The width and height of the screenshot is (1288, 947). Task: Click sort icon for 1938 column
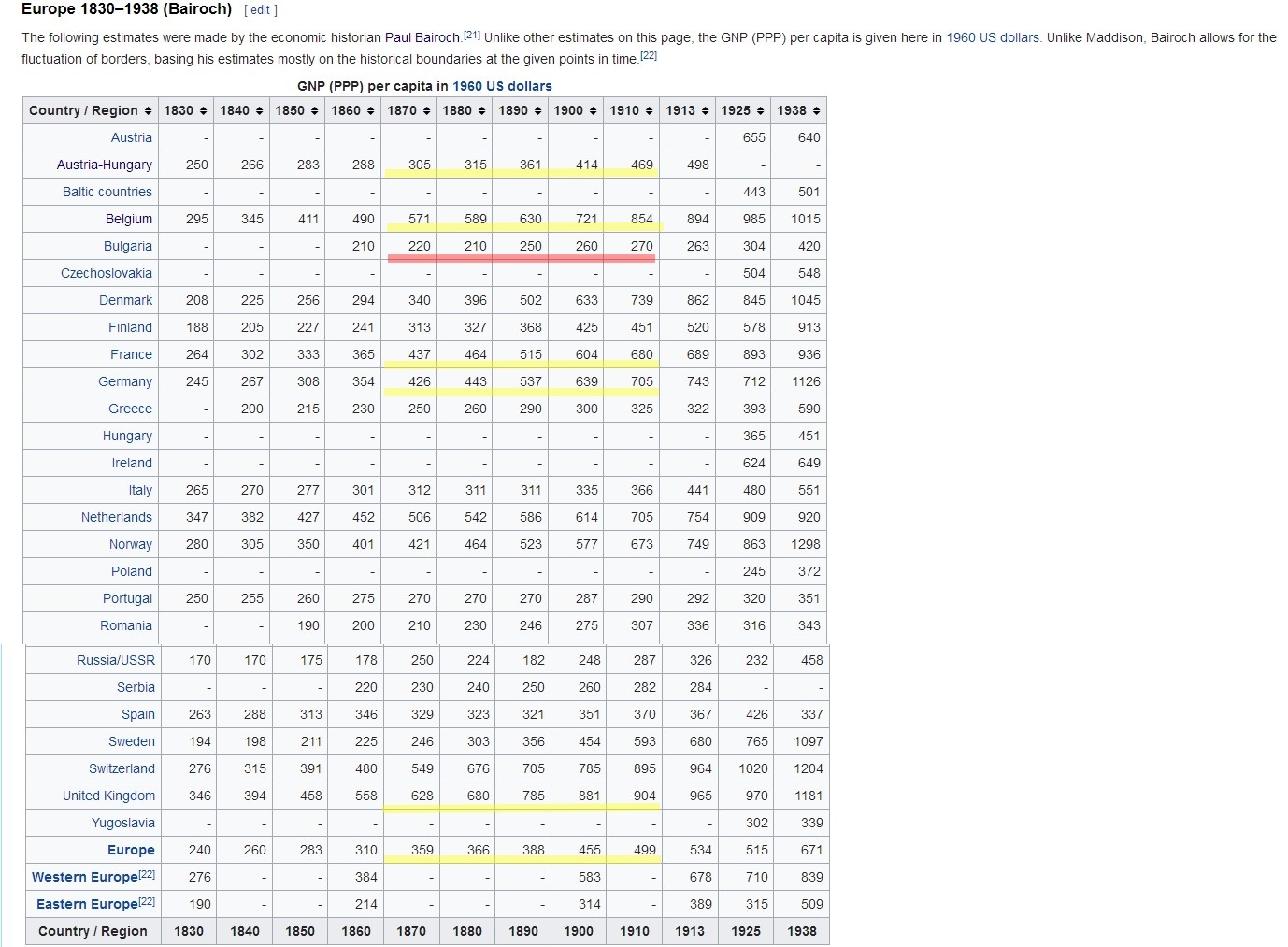pyautogui.click(x=816, y=110)
